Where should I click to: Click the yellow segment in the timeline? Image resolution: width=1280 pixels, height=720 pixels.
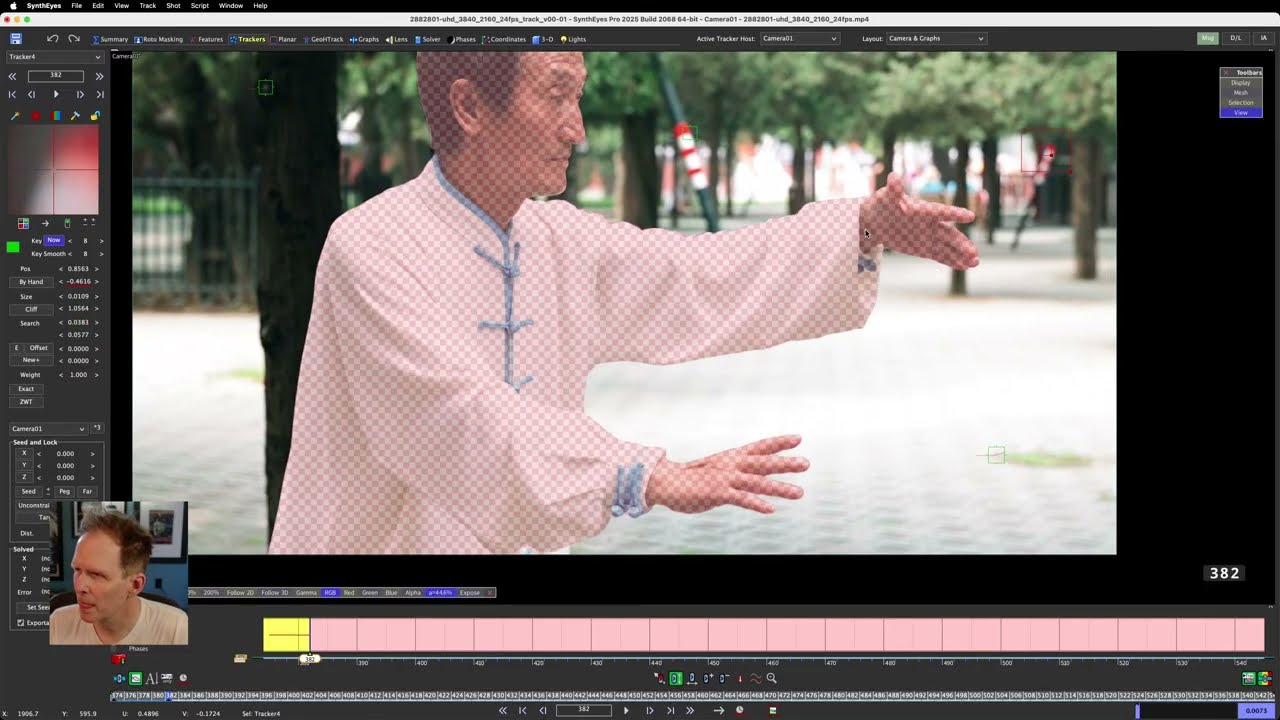[286, 635]
